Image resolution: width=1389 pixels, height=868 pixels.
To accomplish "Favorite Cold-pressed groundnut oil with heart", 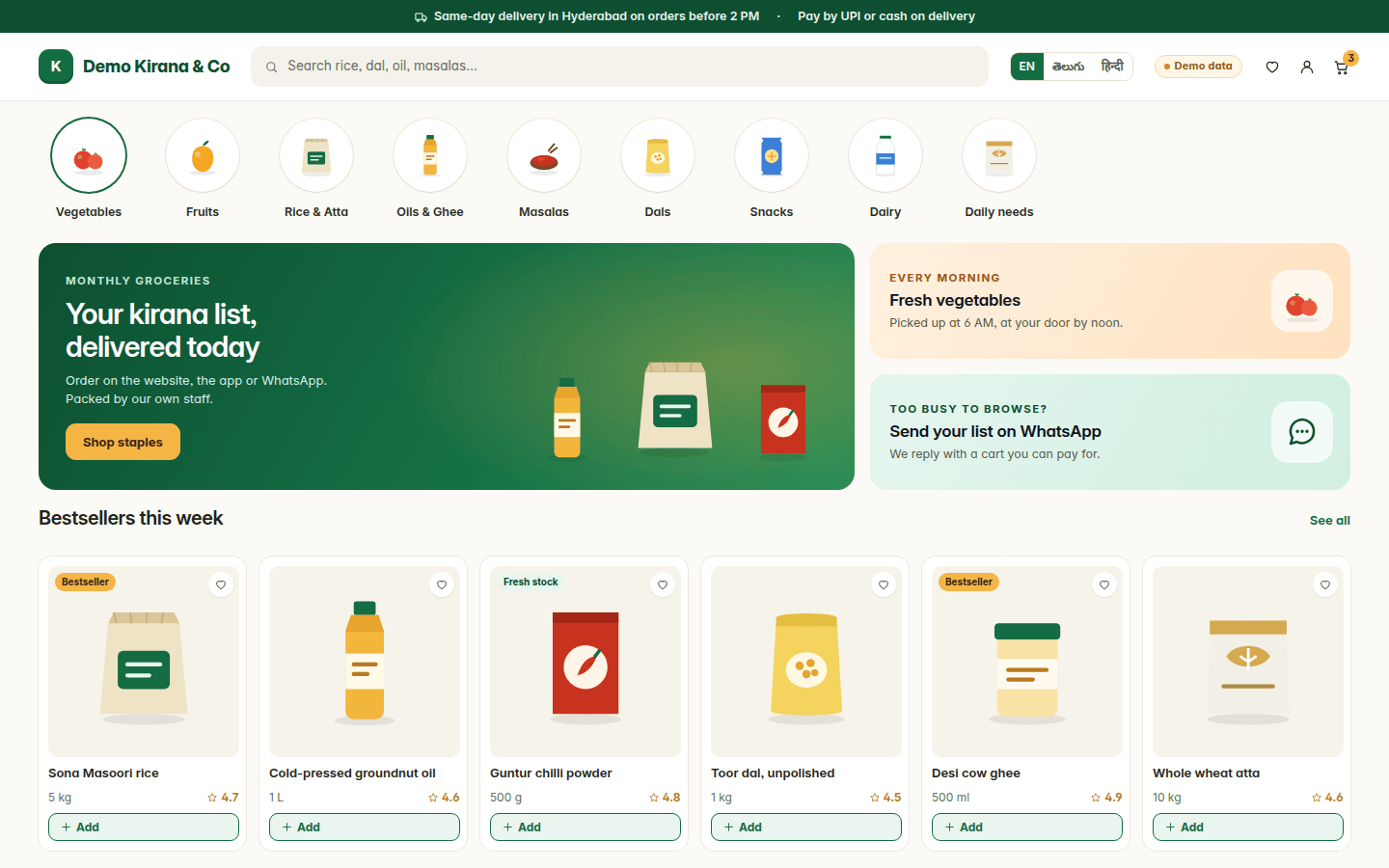I will click(x=442, y=584).
